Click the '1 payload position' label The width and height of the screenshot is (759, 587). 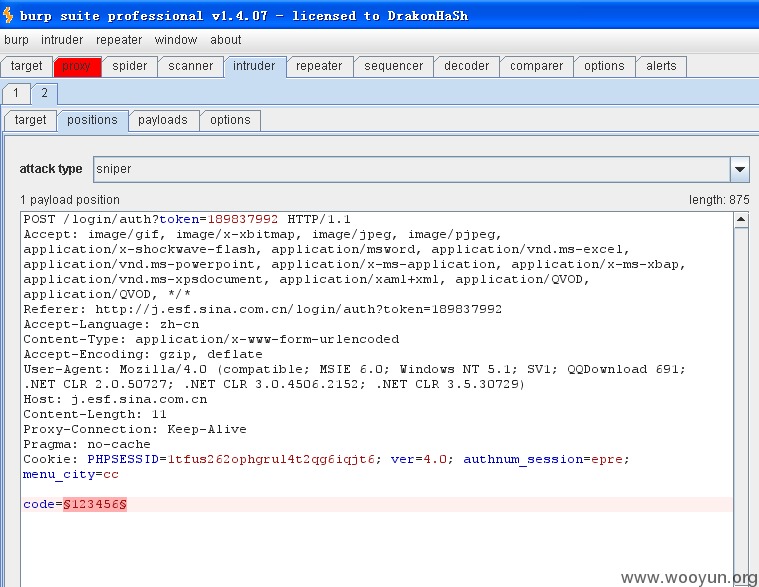[x=70, y=200]
